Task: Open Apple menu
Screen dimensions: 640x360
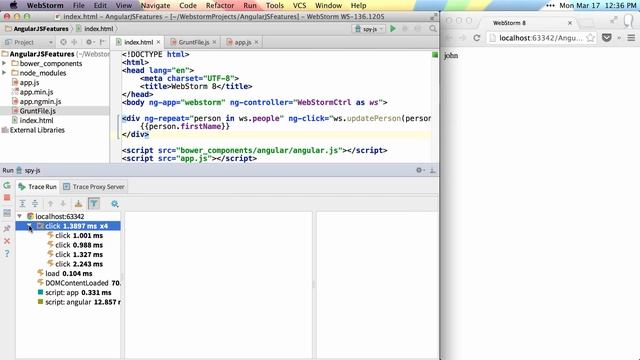Action: (13, 5)
